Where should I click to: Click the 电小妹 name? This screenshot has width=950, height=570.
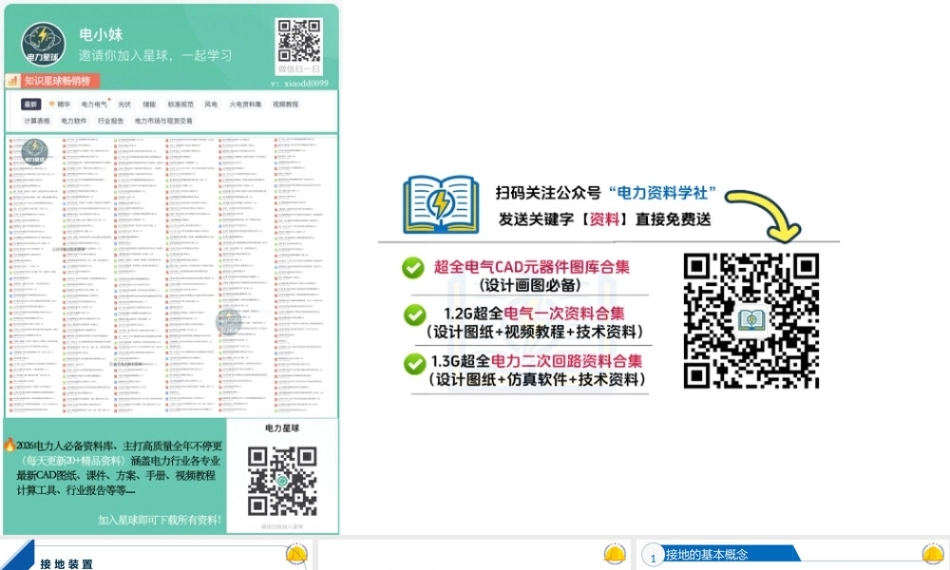[101, 35]
